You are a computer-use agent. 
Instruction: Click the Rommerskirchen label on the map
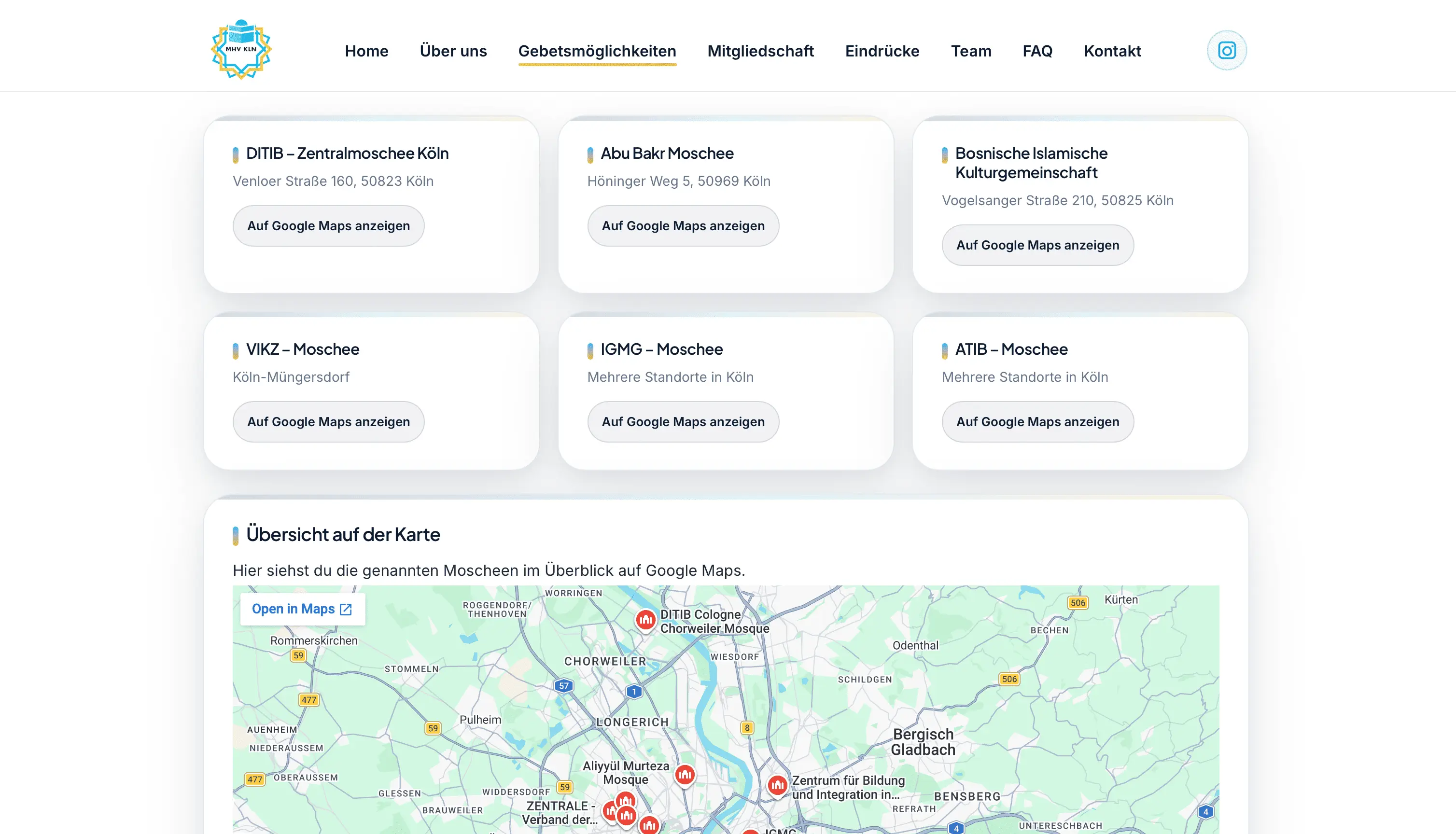(x=313, y=640)
